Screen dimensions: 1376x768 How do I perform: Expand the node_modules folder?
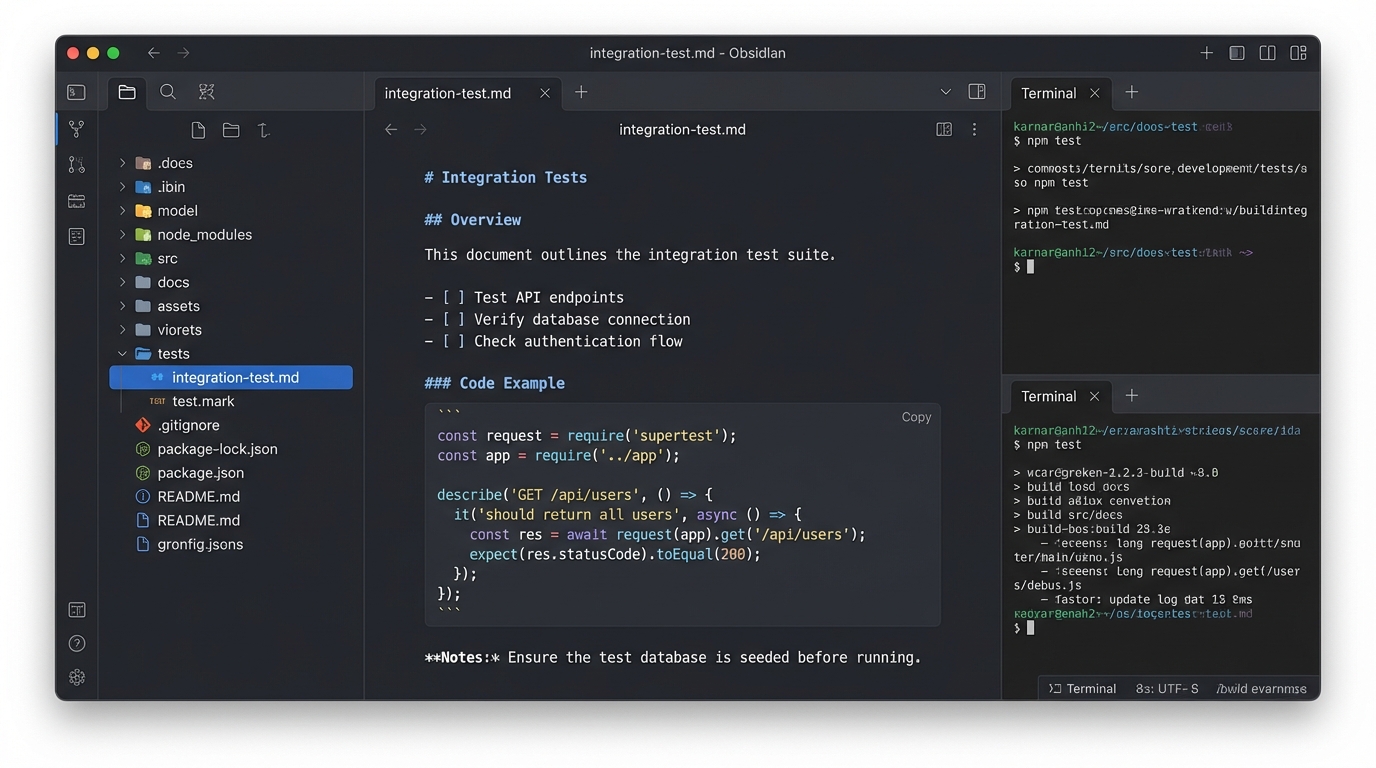[123, 234]
